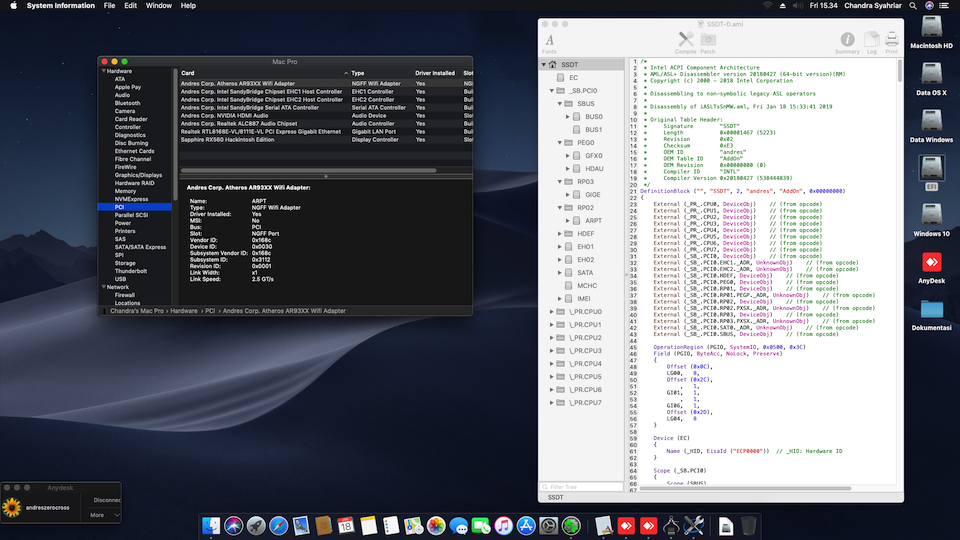Viewport: 960px width, 540px height.
Task: Open the Chandra Syahriar user menu
Action: (x=872, y=6)
